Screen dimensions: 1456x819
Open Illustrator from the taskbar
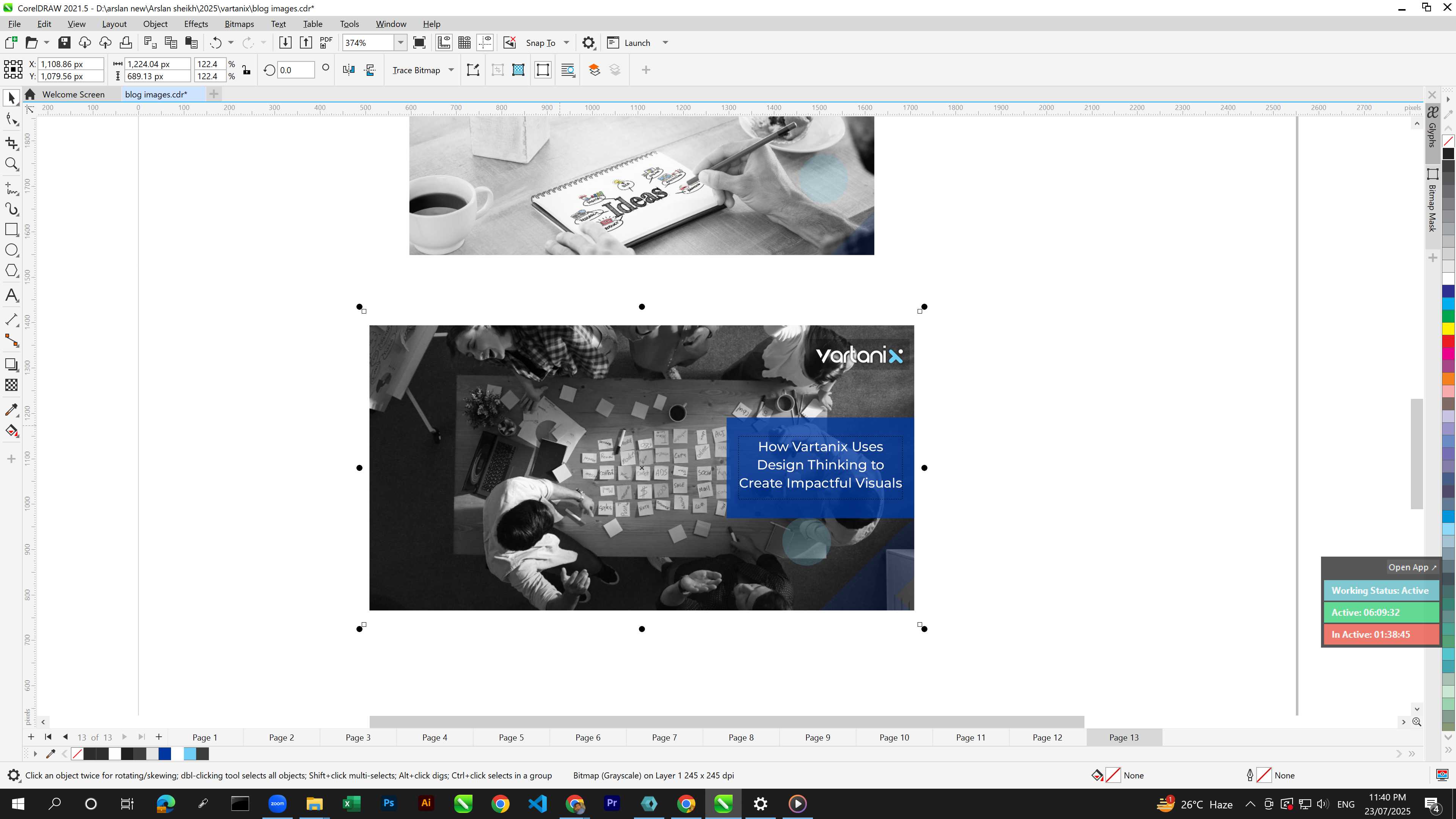pos(425,803)
